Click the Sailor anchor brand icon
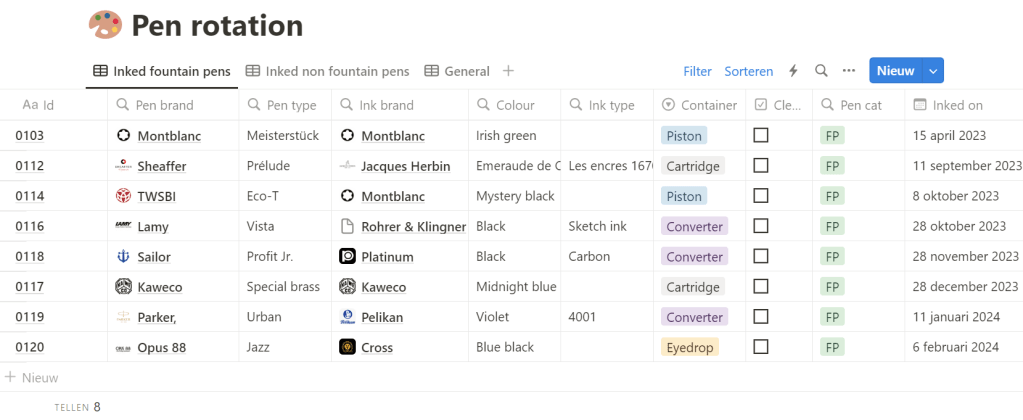The width and height of the screenshot is (1023, 420). 123,257
